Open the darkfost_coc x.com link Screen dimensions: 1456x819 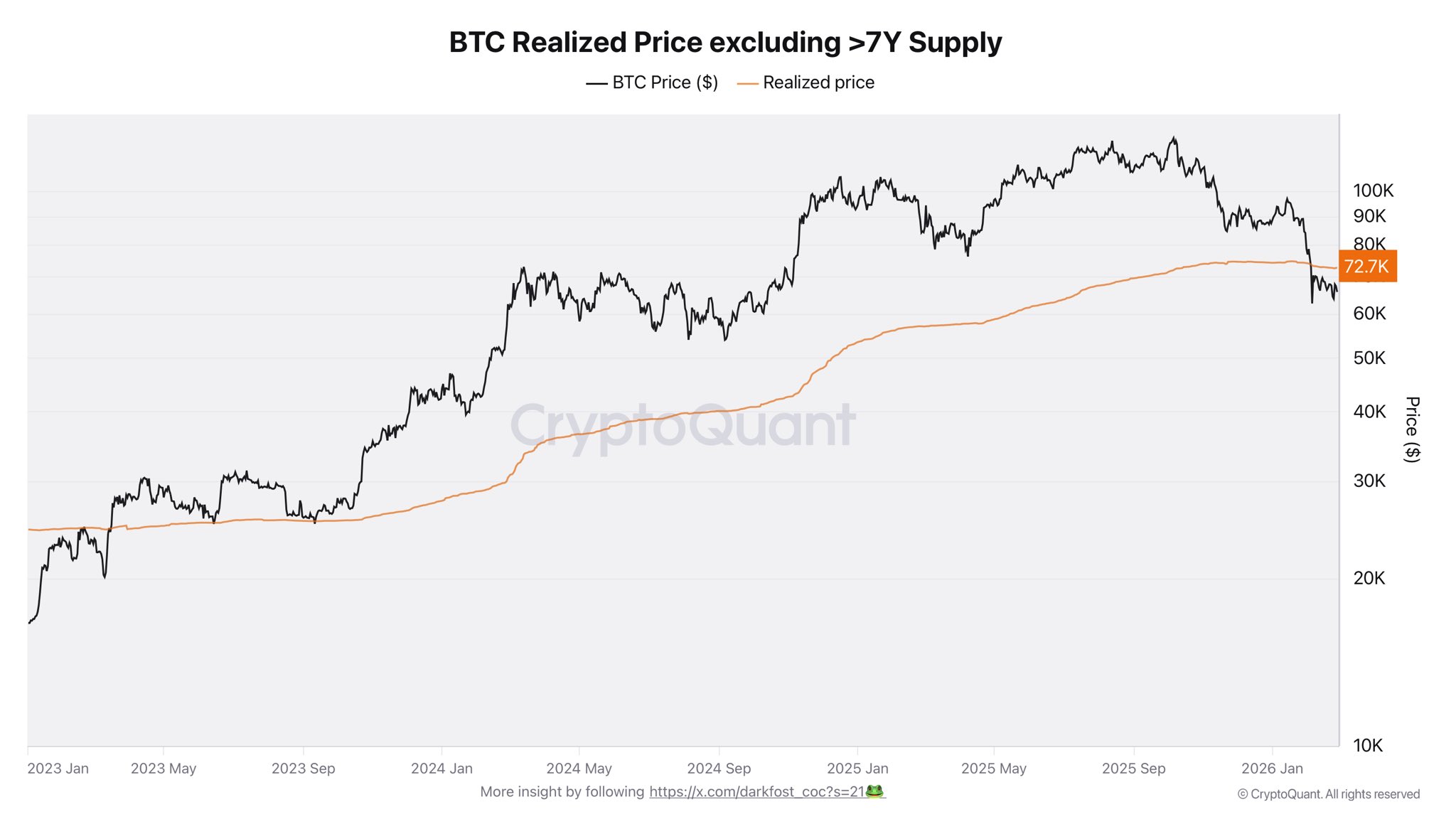click(x=756, y=791)
